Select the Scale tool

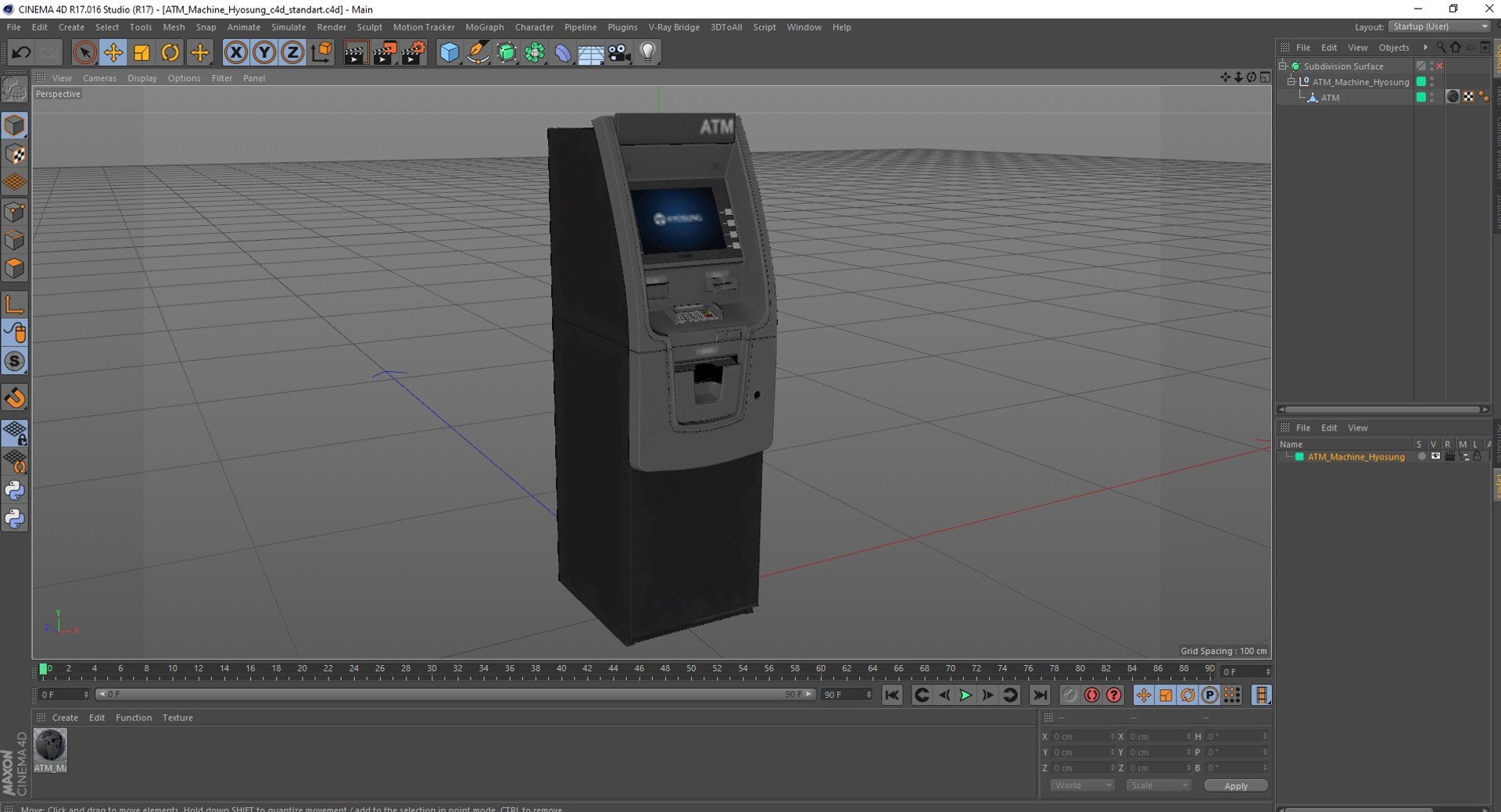(142, 52)
